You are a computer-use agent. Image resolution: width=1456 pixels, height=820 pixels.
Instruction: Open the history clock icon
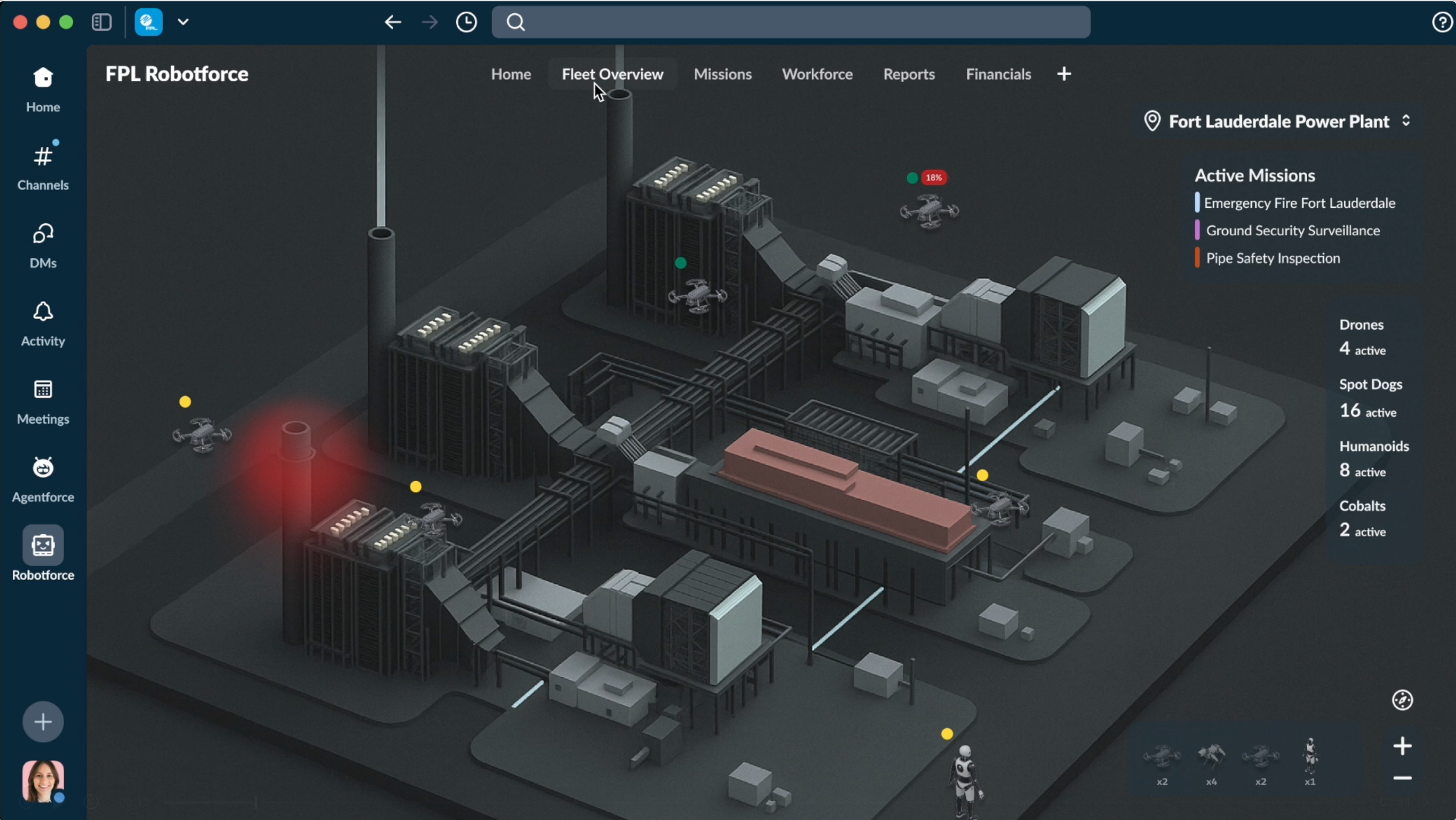pos(467,22)
